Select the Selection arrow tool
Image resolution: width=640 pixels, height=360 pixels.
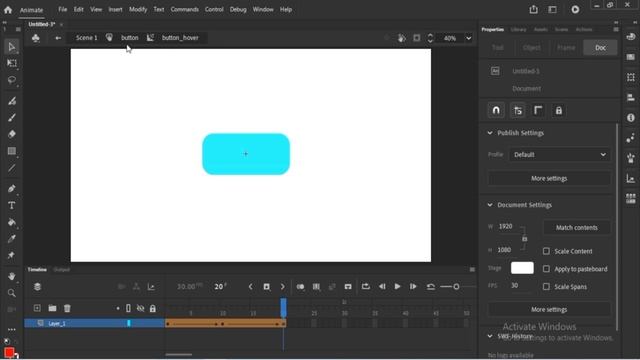11,47
